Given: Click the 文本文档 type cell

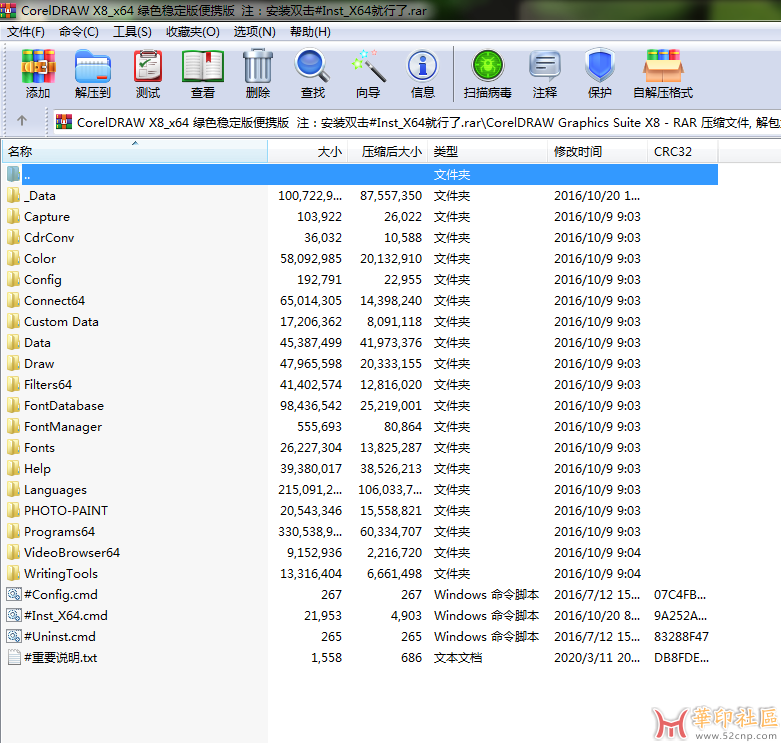Looking at the screenshot, I should 458,657.
